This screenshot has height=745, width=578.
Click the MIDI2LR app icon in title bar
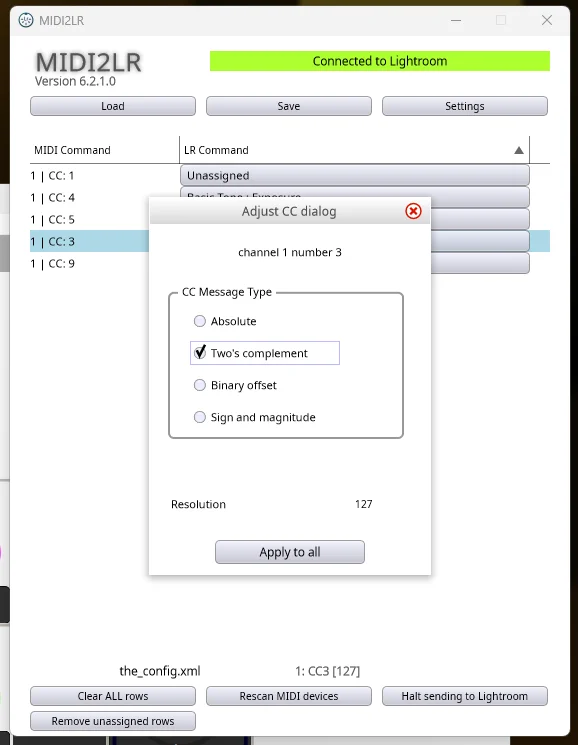[x=26, y=20]
